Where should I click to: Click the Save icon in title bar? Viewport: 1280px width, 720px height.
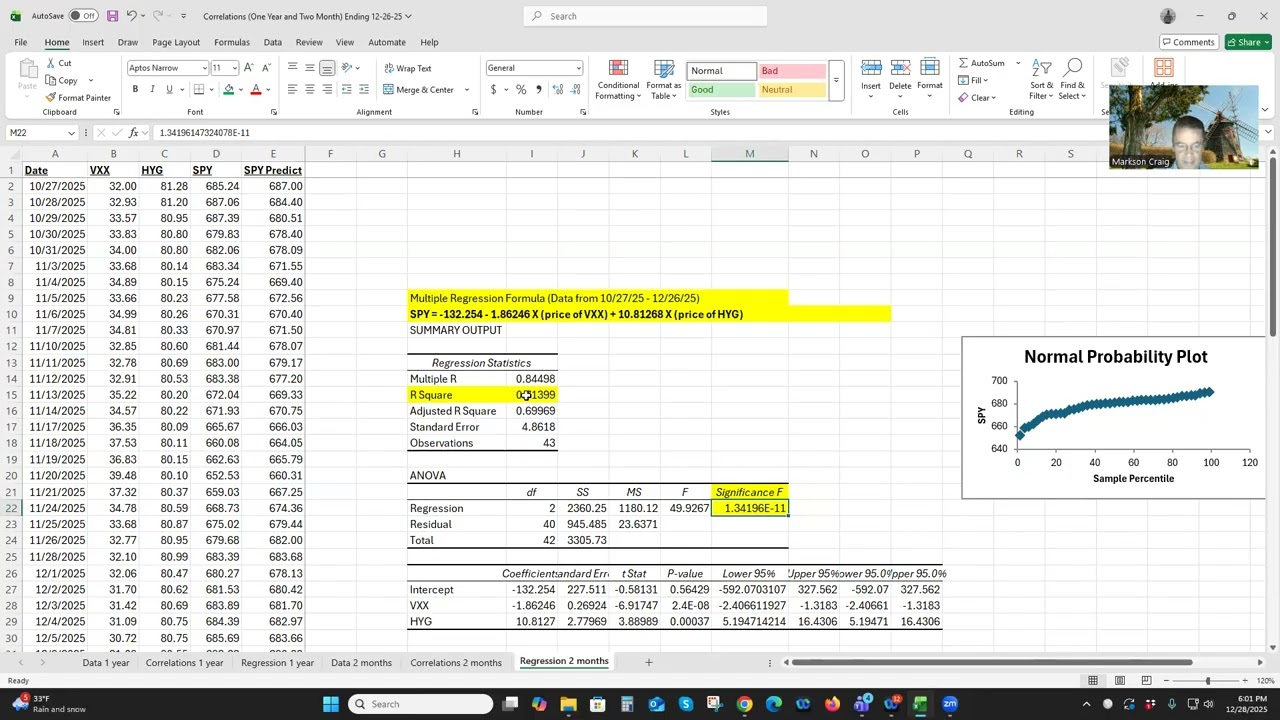[x=112, y=16]
